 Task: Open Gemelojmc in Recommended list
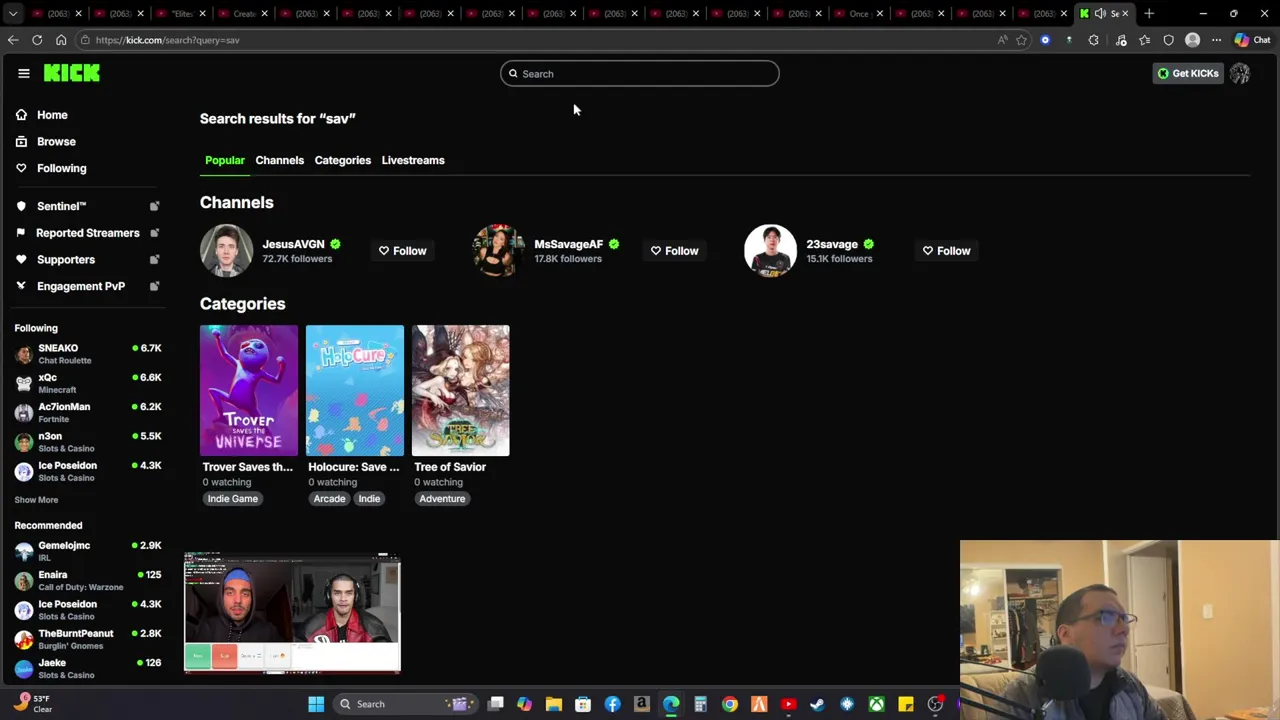pyautogui.click(x=88, y=551)
